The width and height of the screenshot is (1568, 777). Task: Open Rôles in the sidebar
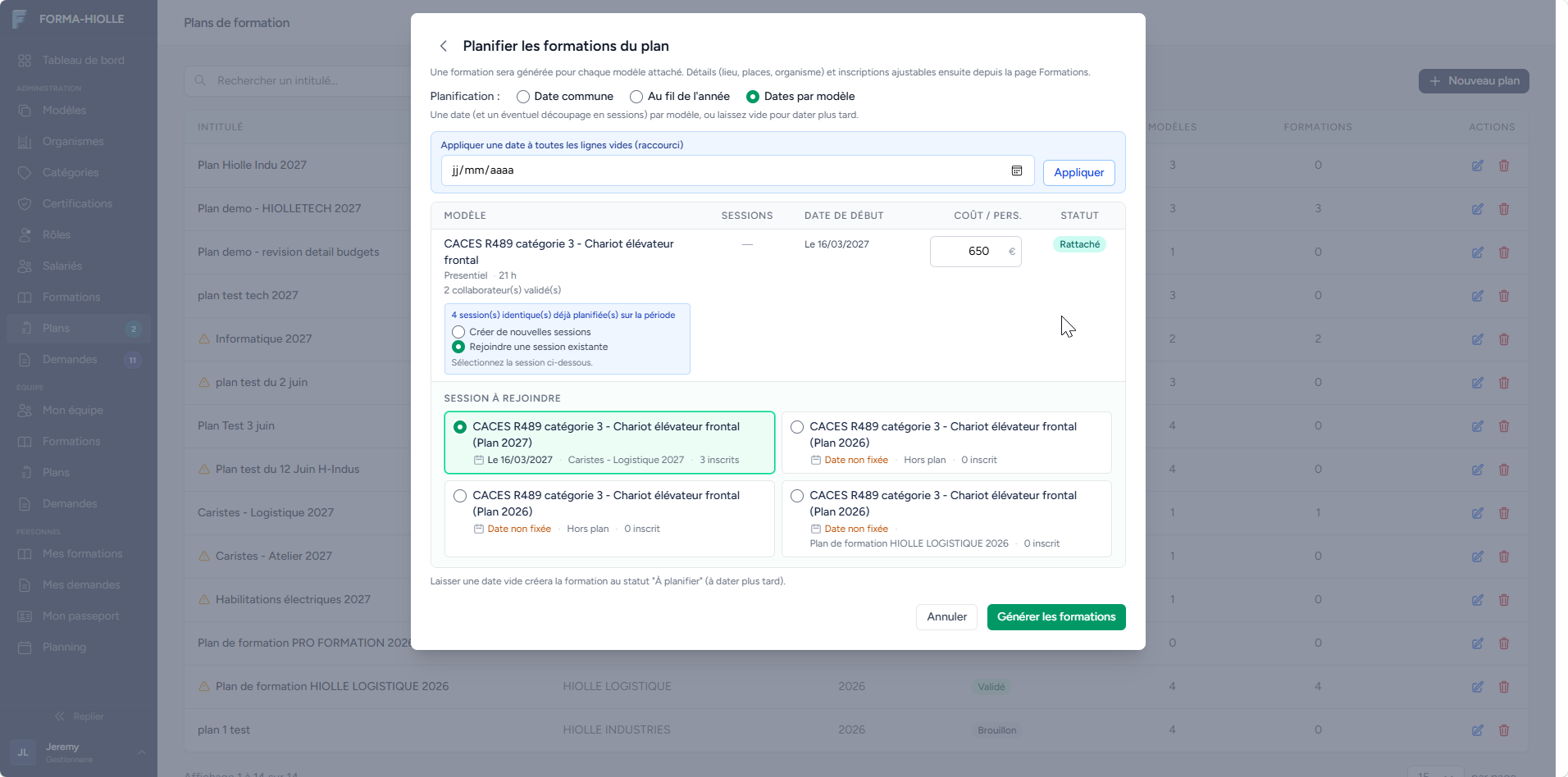(79, 234)
